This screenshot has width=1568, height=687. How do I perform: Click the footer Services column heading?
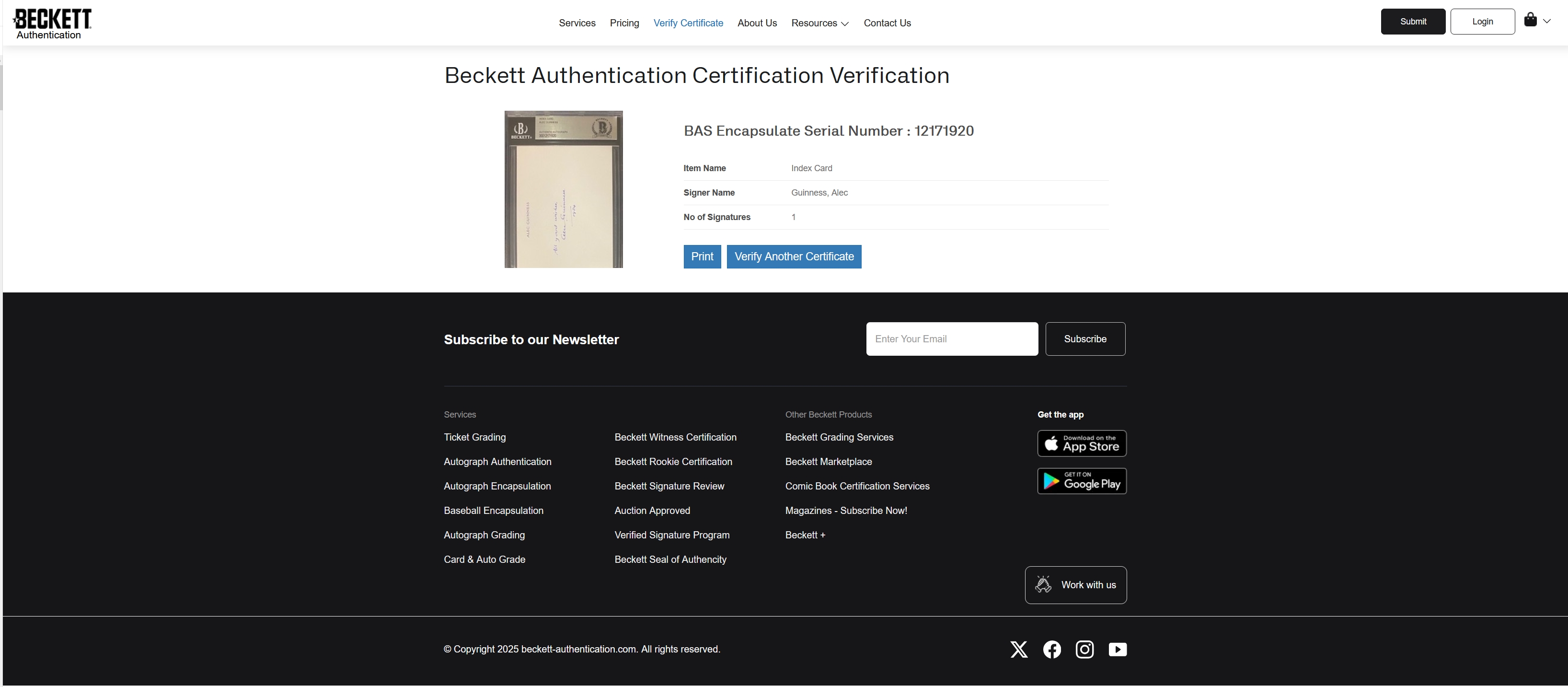point(460,414)
